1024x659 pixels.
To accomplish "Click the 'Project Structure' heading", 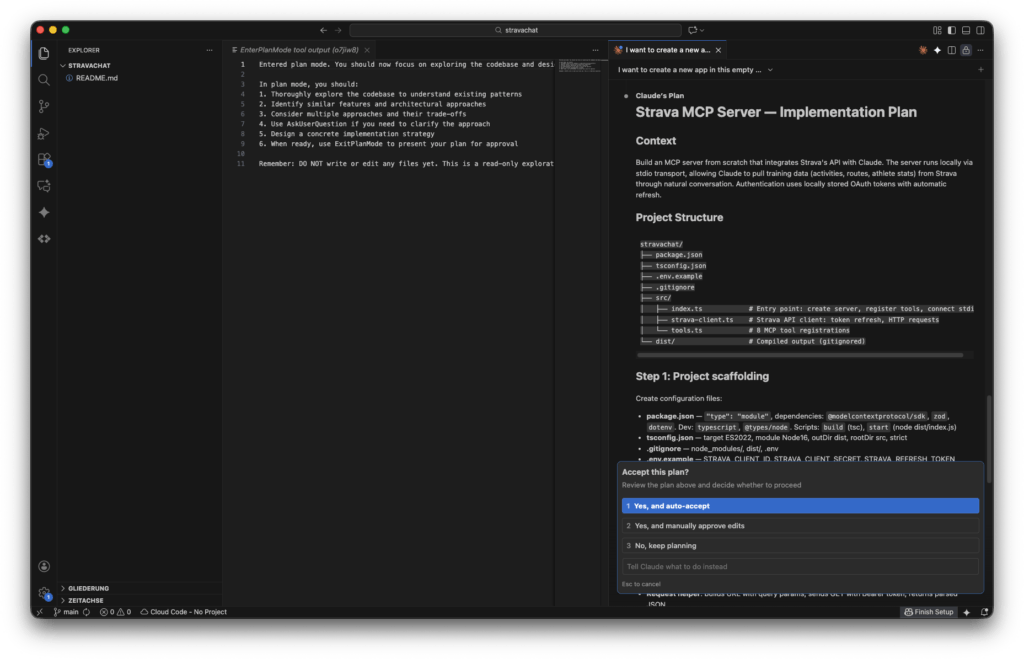I will coord(679,217).
